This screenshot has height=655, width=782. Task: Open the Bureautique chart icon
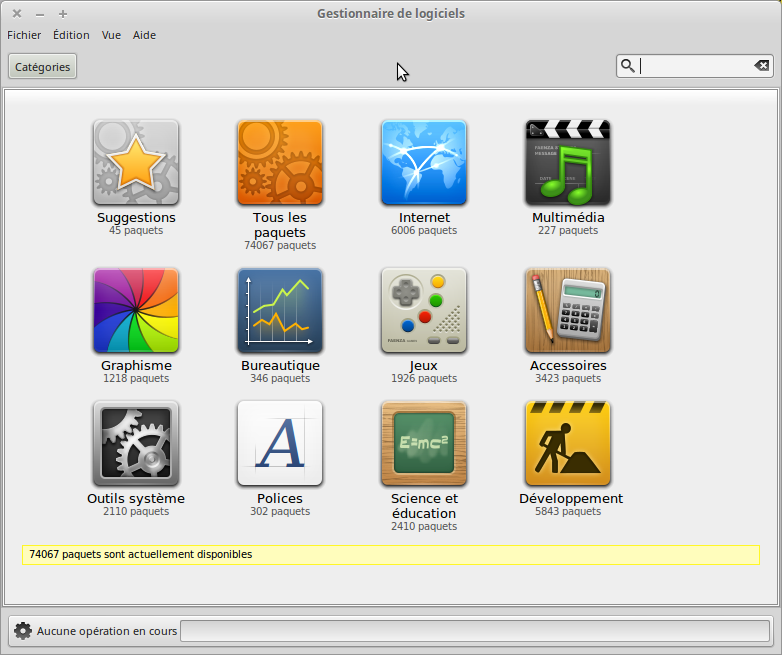click(x=280, y=310)
